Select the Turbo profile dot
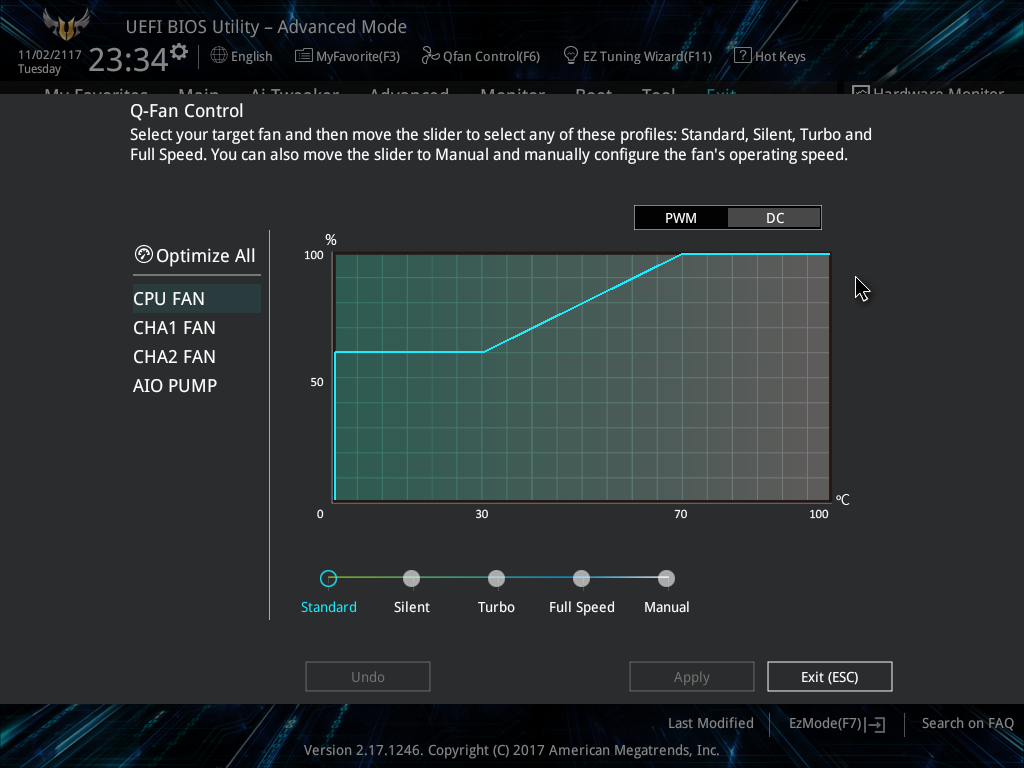The height and width of the screenshot is (768, 1024). click(x=496, y=579)
